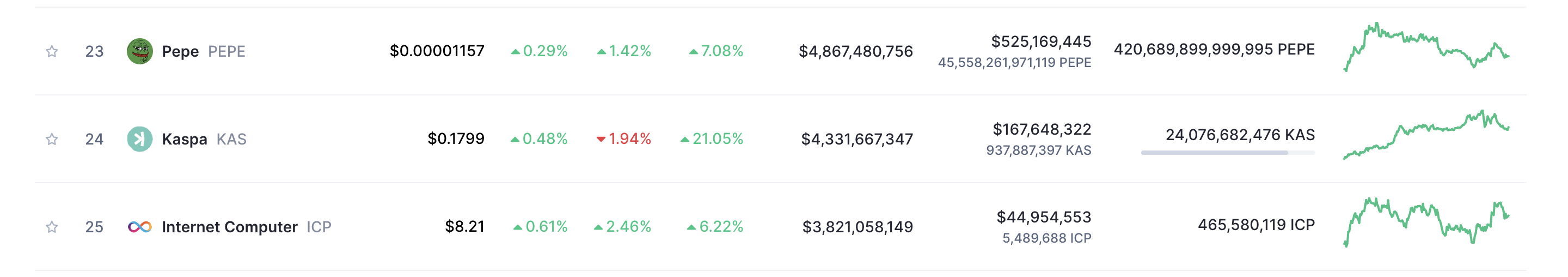This screenshot has width=1568, height=277.
Task: Click Internet Computer's volume $44,954,553
Action: coord(1043,217)
